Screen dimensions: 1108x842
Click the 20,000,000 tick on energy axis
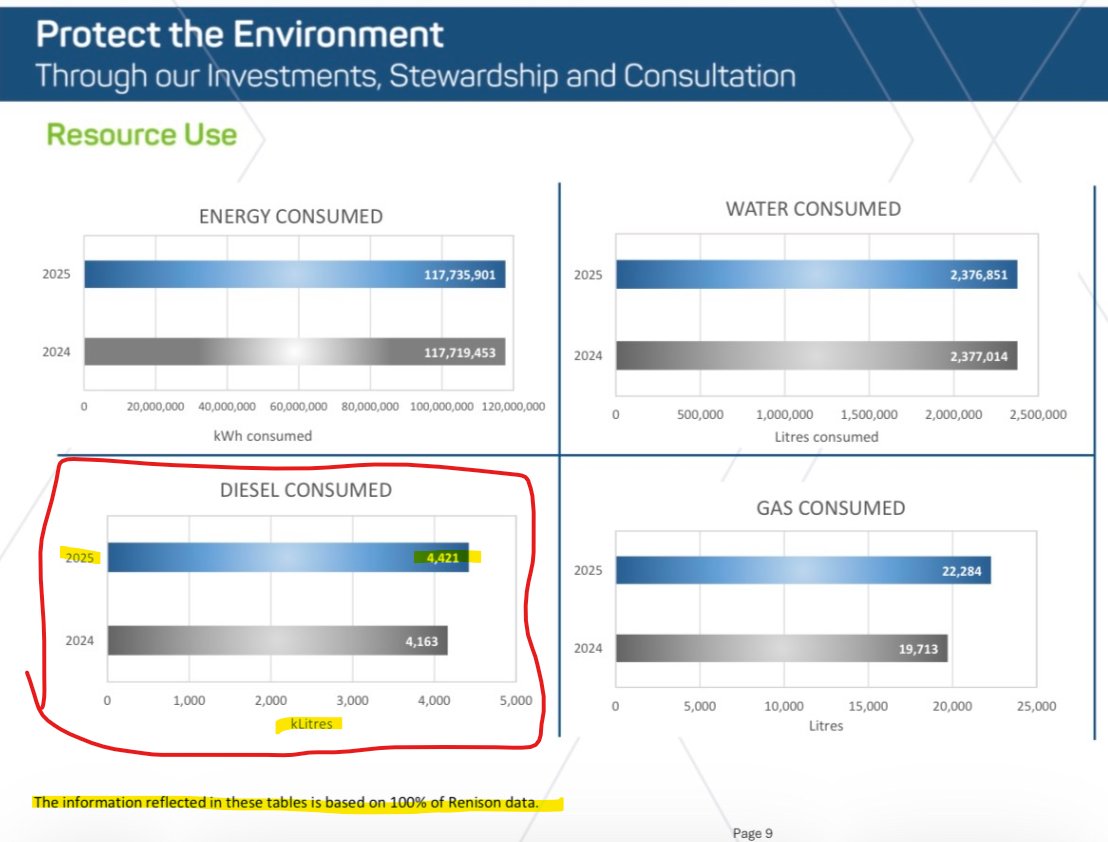point(155,407)
